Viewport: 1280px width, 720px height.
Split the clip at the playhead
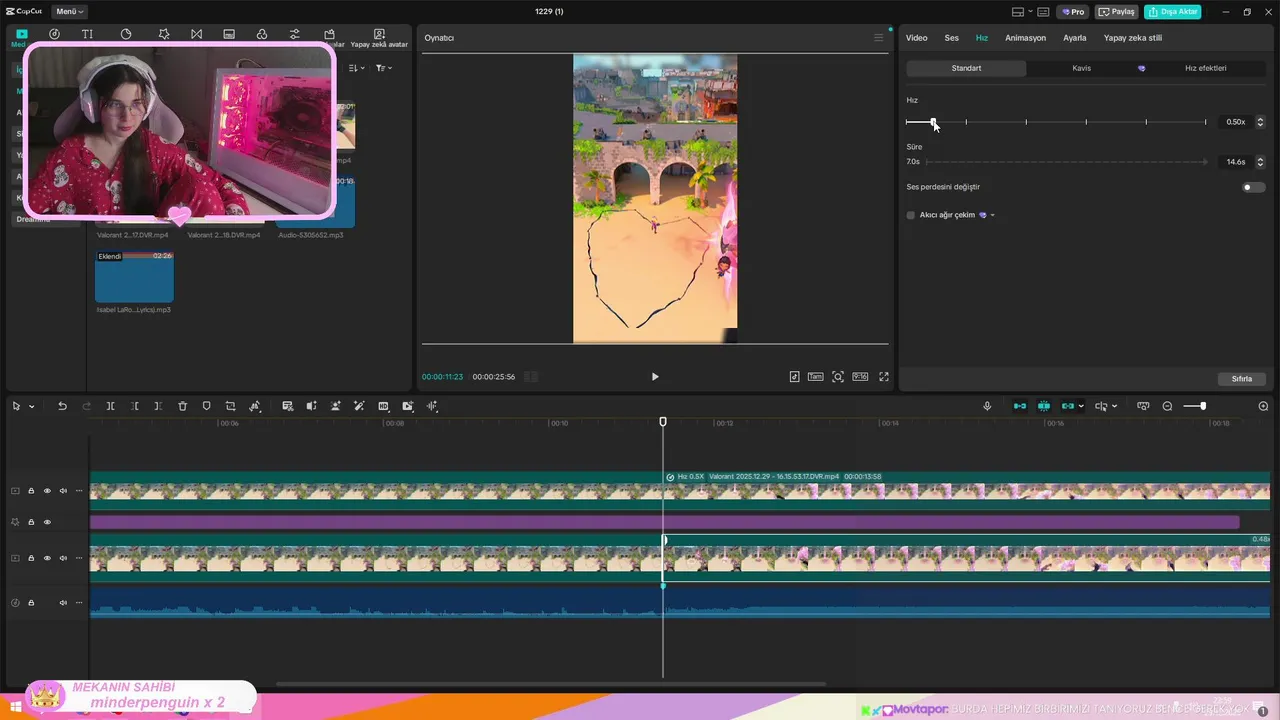pos(110,406)
